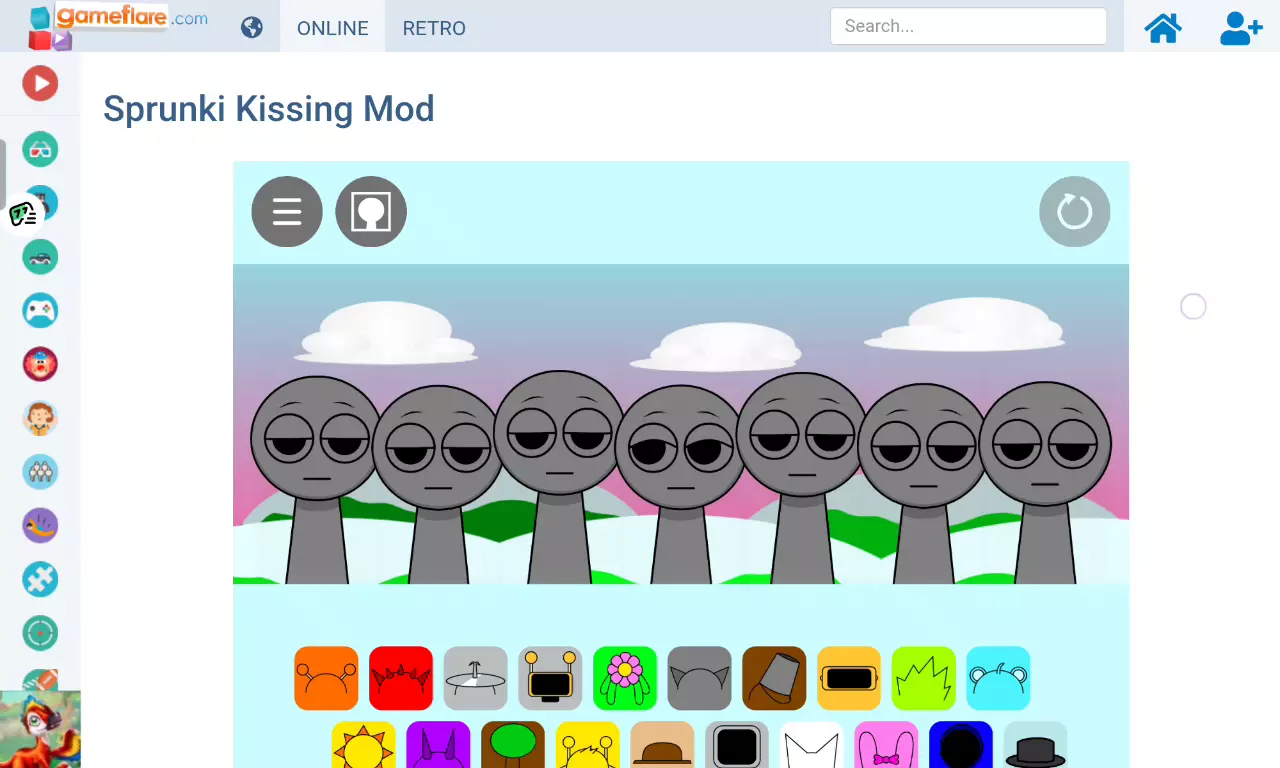
Task: Select the purple horned character icon
Action: pos(438,745)
